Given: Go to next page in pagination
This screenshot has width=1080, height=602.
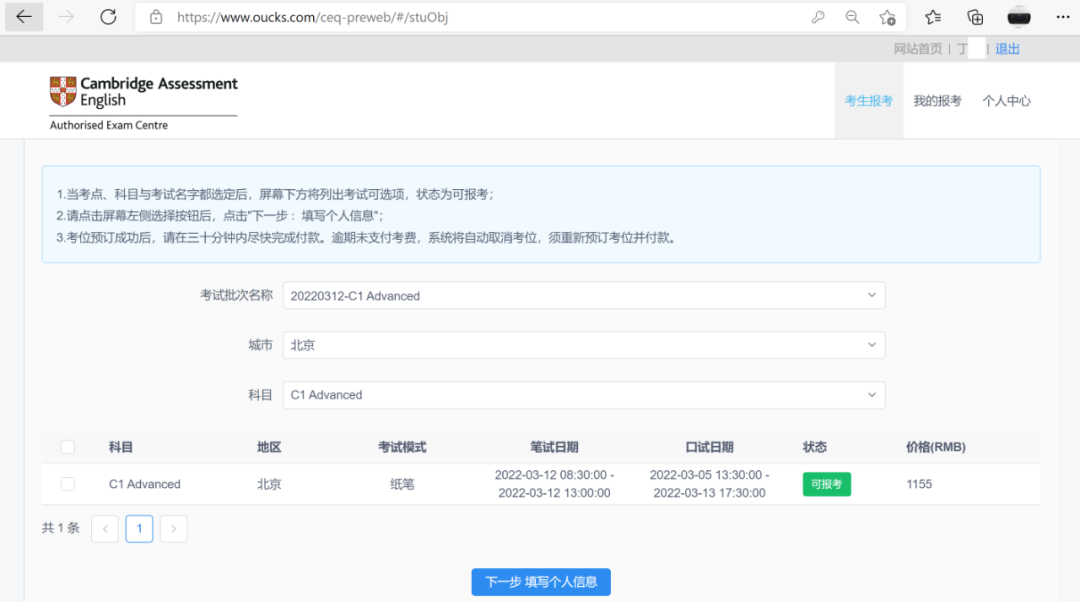Looking at the screenshot, I should pyautogui.click(x=174, y=529).
